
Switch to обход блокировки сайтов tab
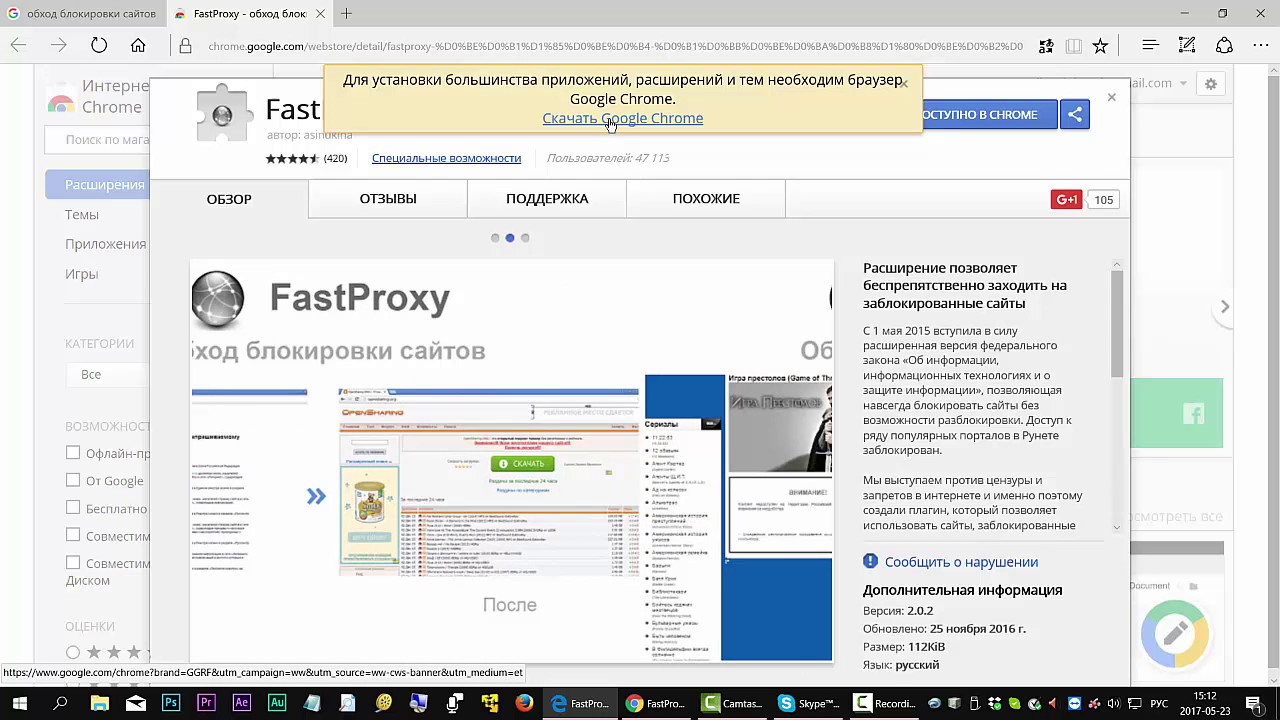tap(82, 14)
